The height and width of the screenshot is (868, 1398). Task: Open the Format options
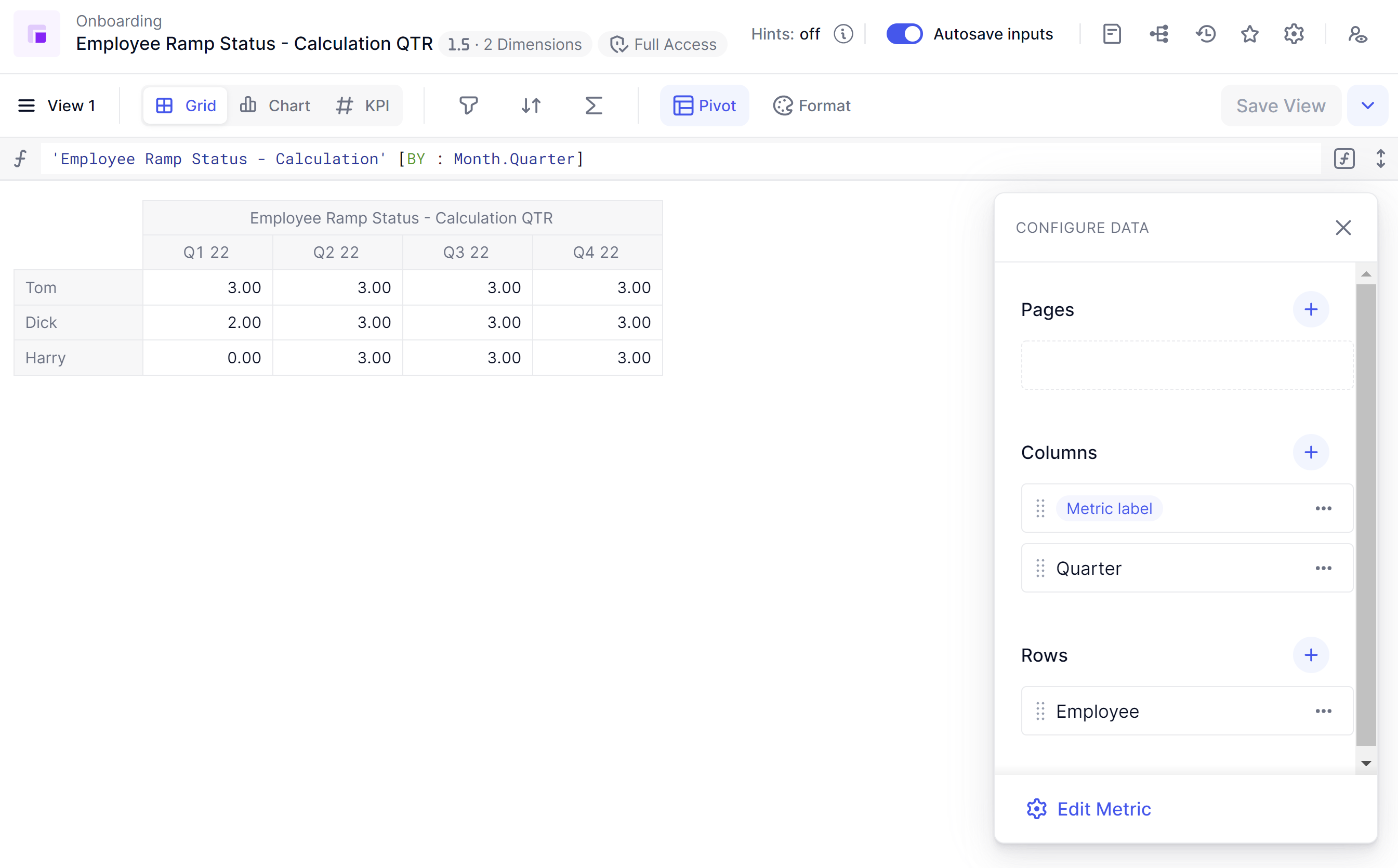coord(811,106)
